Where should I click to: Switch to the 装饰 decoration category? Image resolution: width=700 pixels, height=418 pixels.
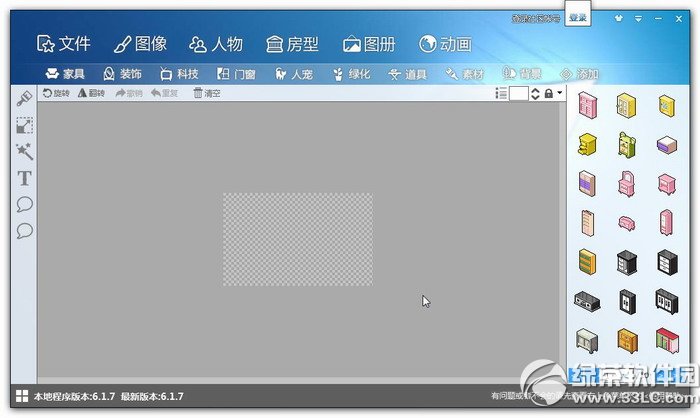click(x=122, y=74)
